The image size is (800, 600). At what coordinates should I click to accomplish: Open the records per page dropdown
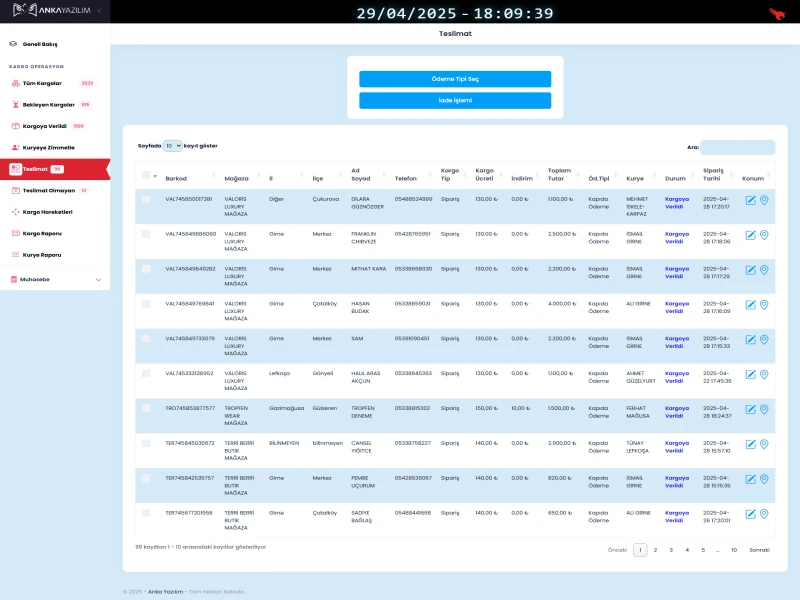pos(173,146)
